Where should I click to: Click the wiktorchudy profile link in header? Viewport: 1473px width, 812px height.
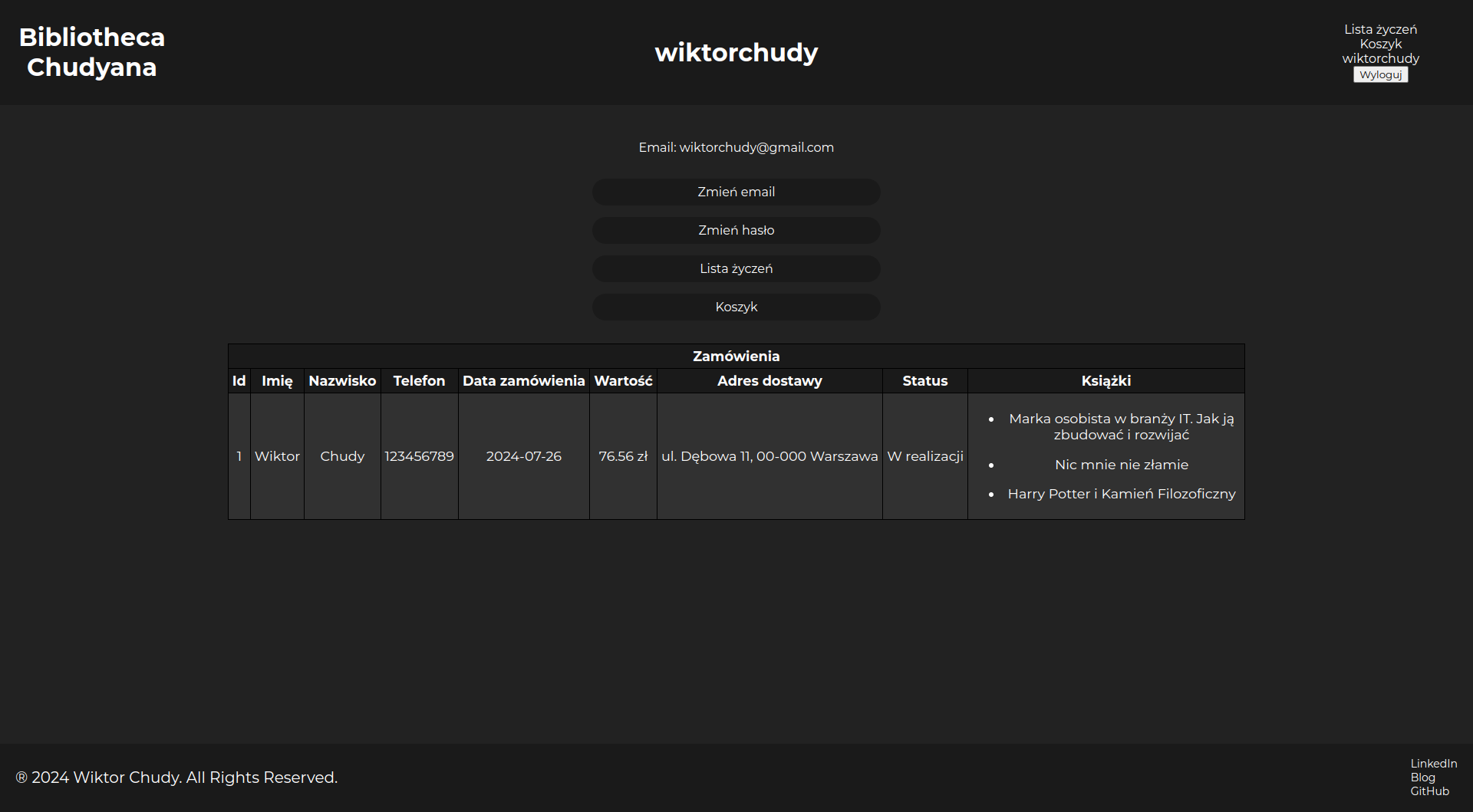pos(1380,58)
